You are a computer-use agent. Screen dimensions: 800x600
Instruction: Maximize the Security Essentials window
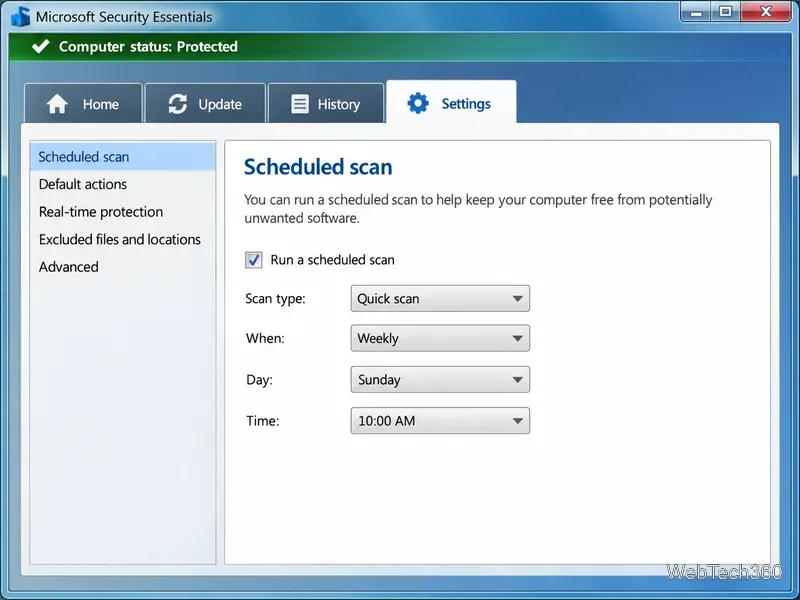(x=726, y=12)
